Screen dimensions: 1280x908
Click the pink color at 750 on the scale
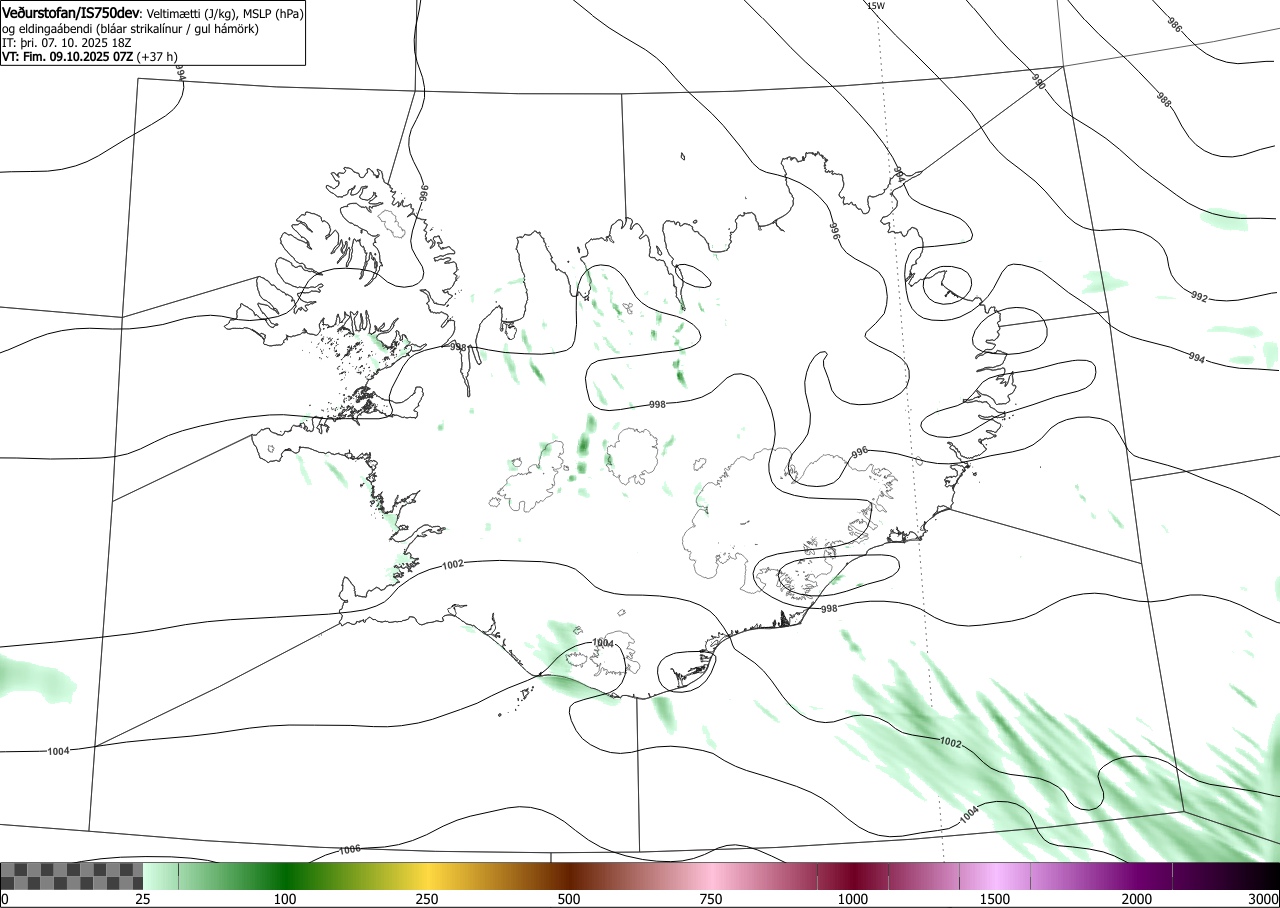pyautogui.click(x=711, y=876)
